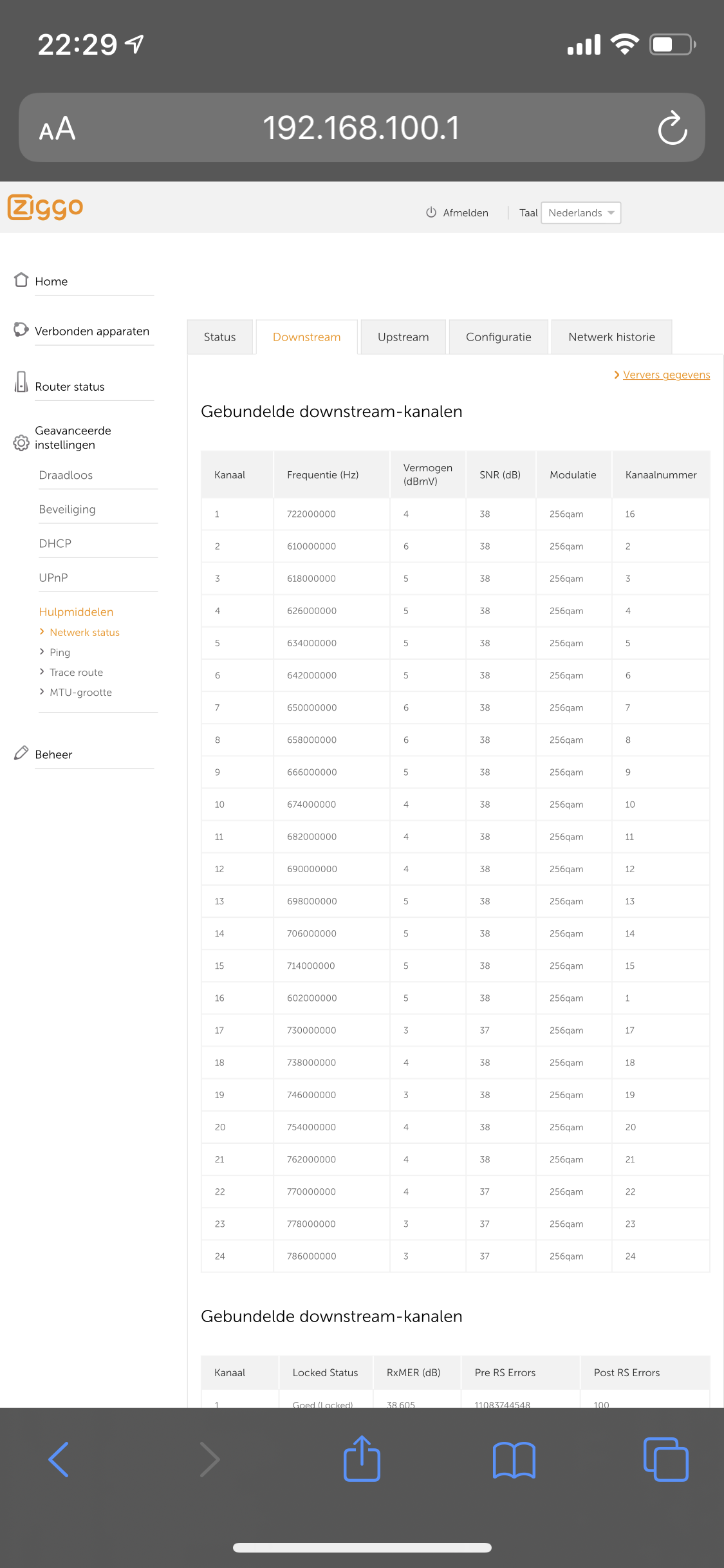This screenshot has width=724, height=1568.
Task: Tap the 192.168.100.1 address bar
Action: 361,128
